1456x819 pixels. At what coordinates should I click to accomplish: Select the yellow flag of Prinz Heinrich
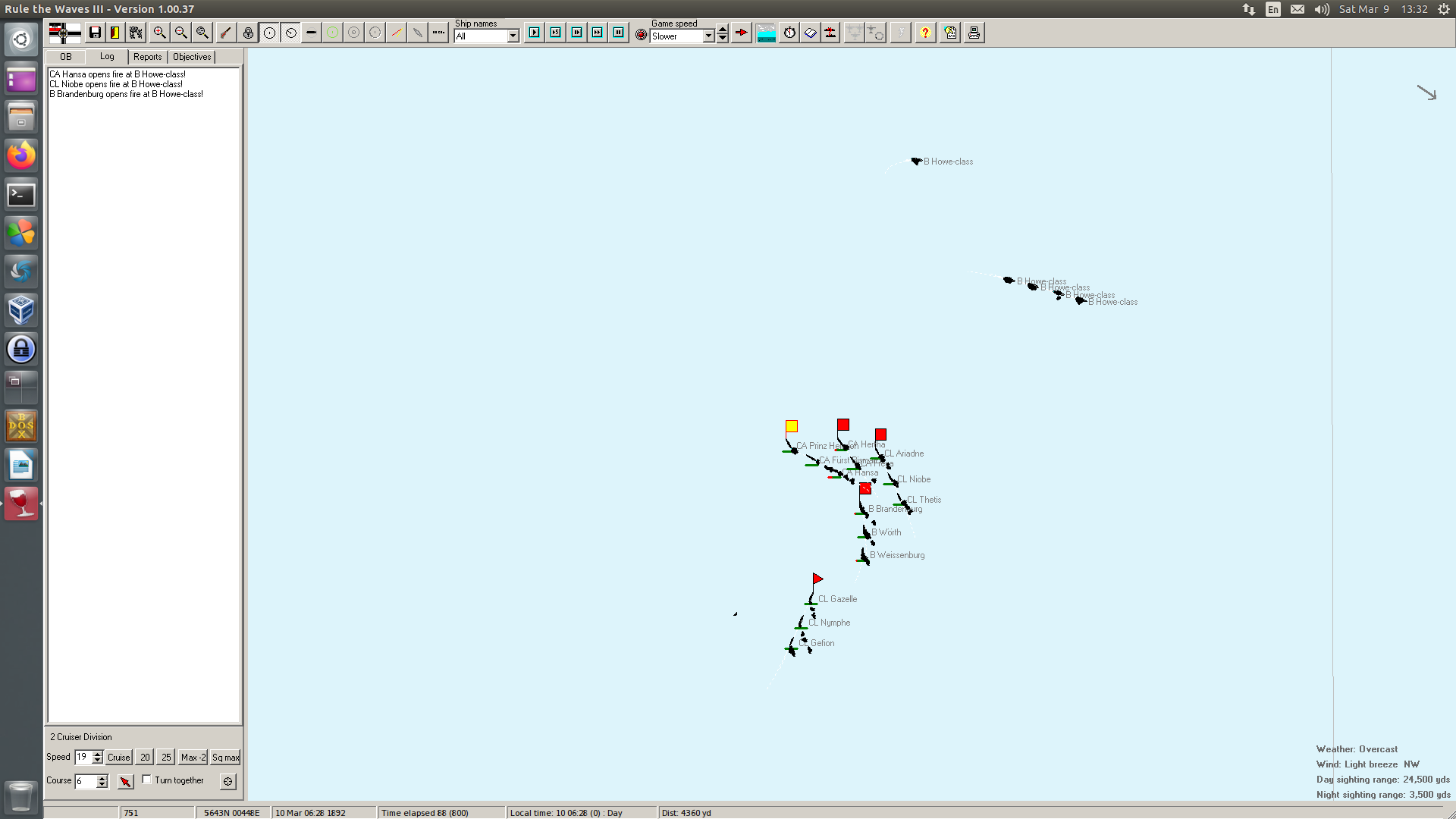pyautogui.click(x=792, y=426)
